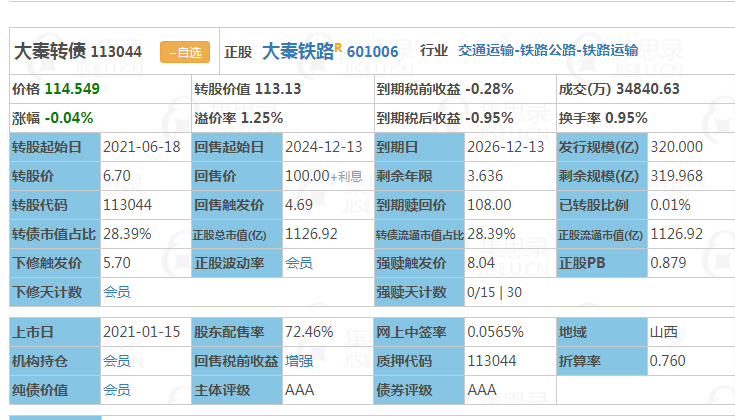Click 会员 link next to 正股波动率
The height and width of the screenshot is (420, 735).
point(299,263)
